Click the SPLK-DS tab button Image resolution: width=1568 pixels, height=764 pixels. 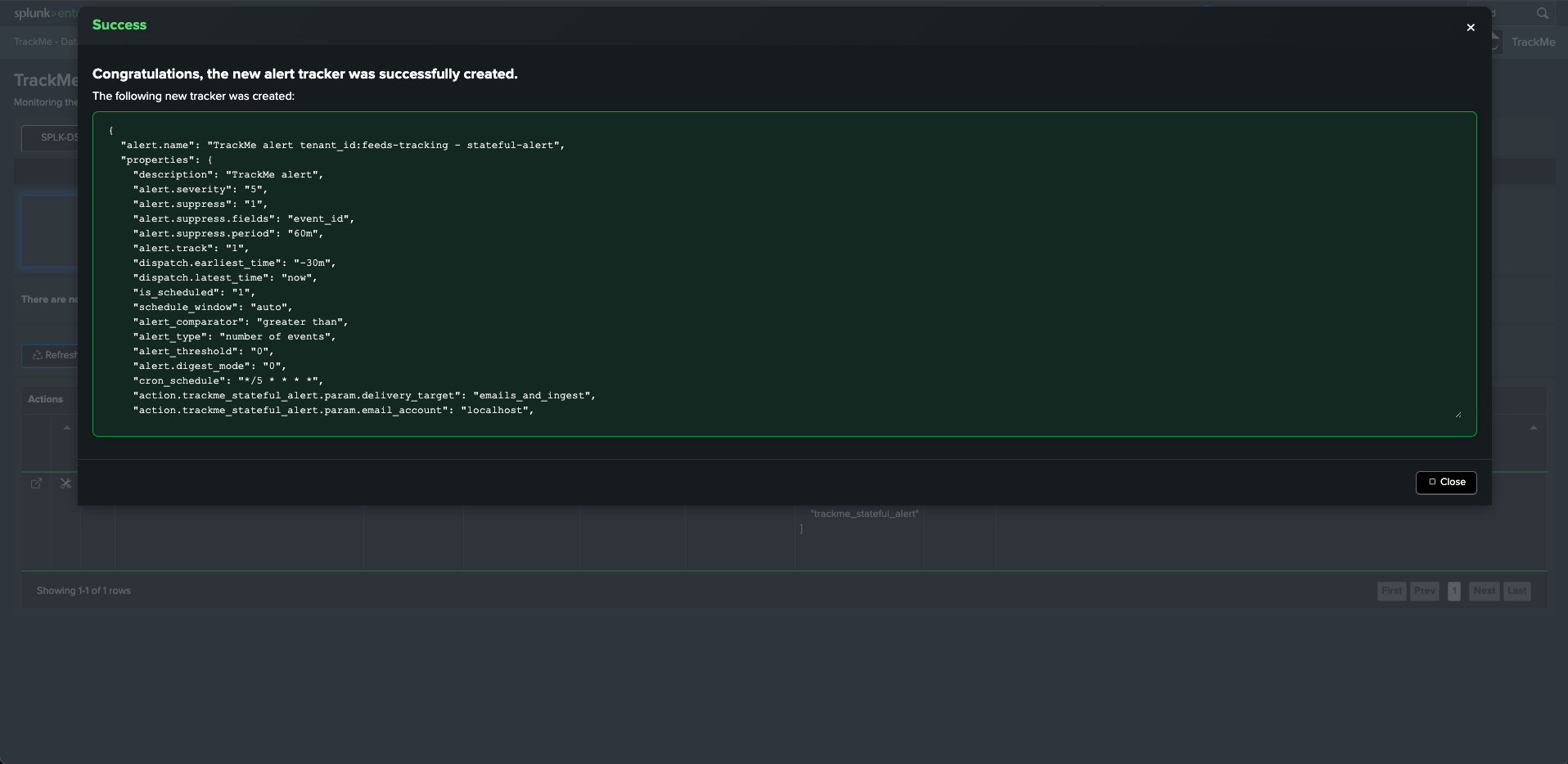pyautogui.click(x=51, y=137)
